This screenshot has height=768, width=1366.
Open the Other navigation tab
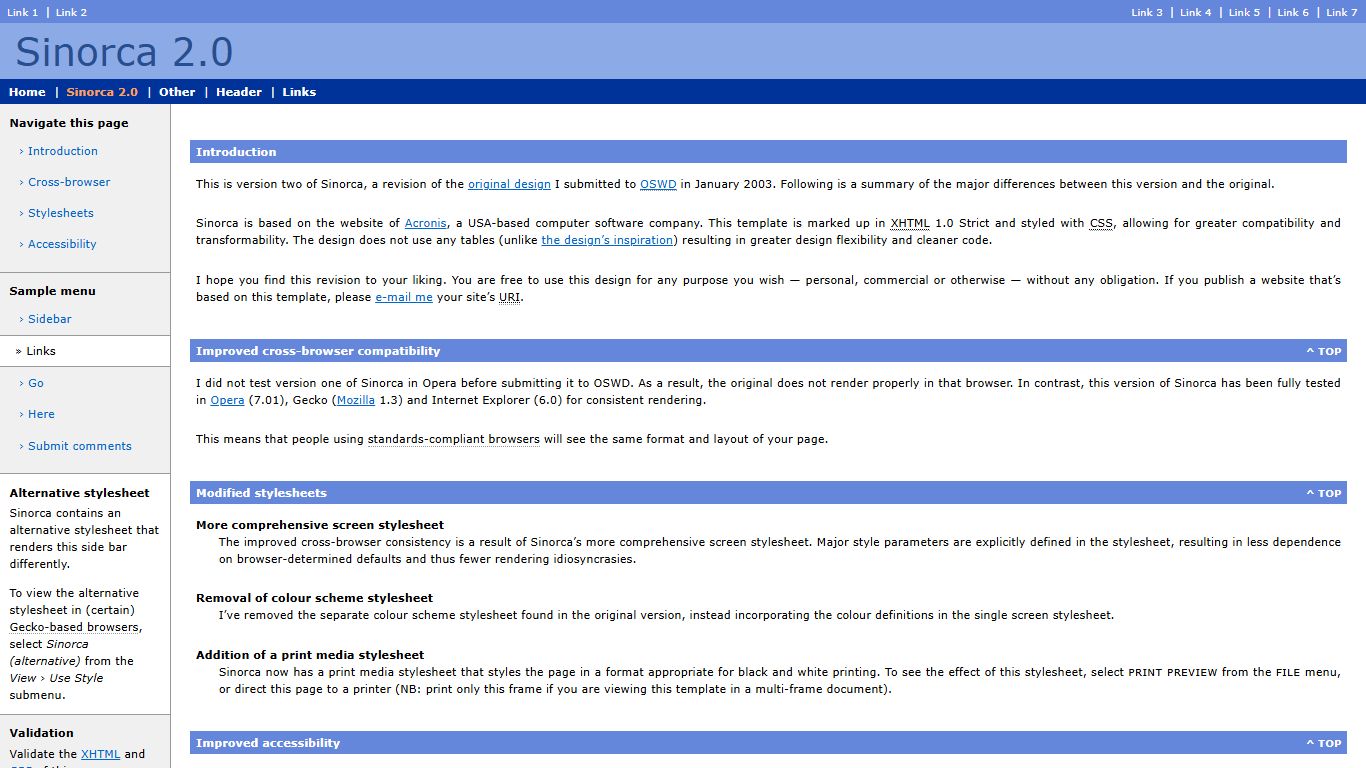[177, 92]
